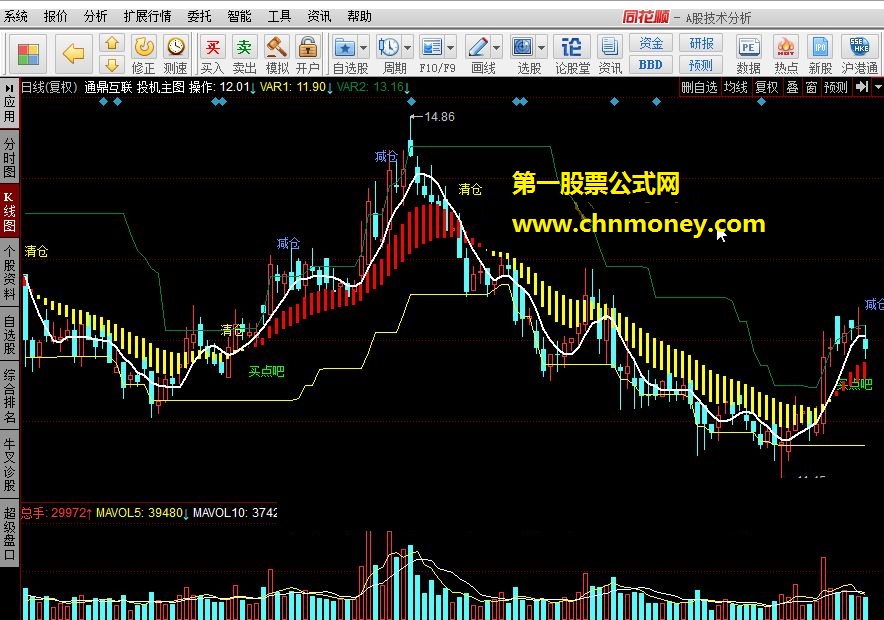Open the 资讯 menu in menu bar
The image size is (884, 620).
click(x=319, y=16)
